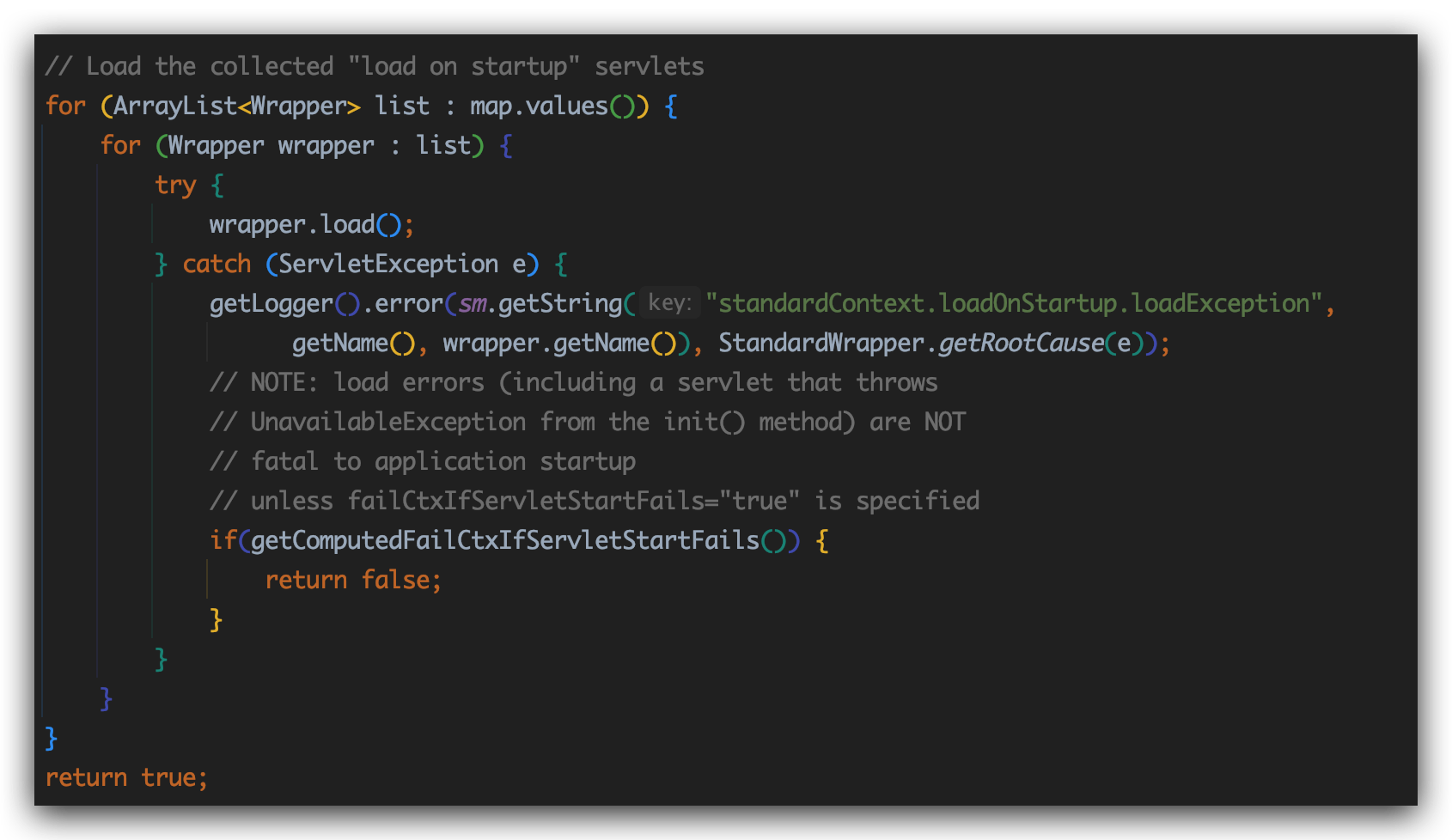Select ServletException in the catch clause
This screenshot has width=1452, height=840.
[x=388, y=264]
